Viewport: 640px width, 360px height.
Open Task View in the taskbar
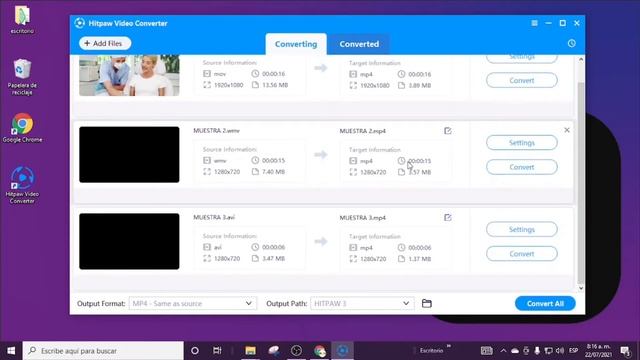[x=217, y=351]
